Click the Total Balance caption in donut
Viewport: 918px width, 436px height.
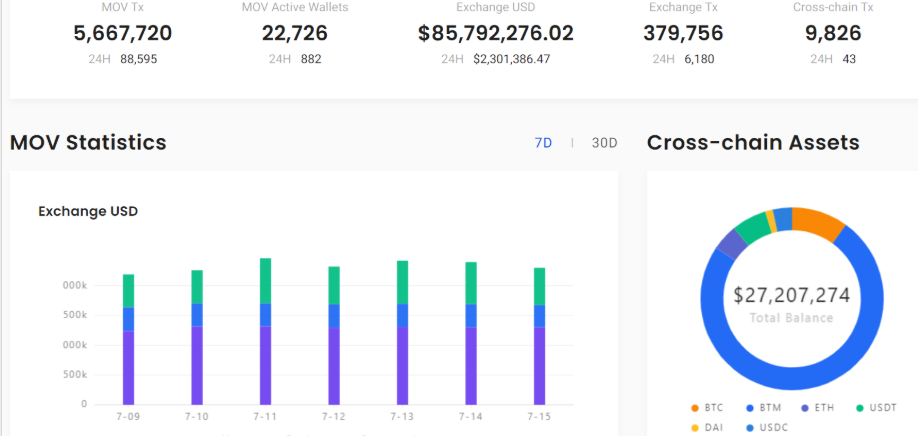(792, 318)
